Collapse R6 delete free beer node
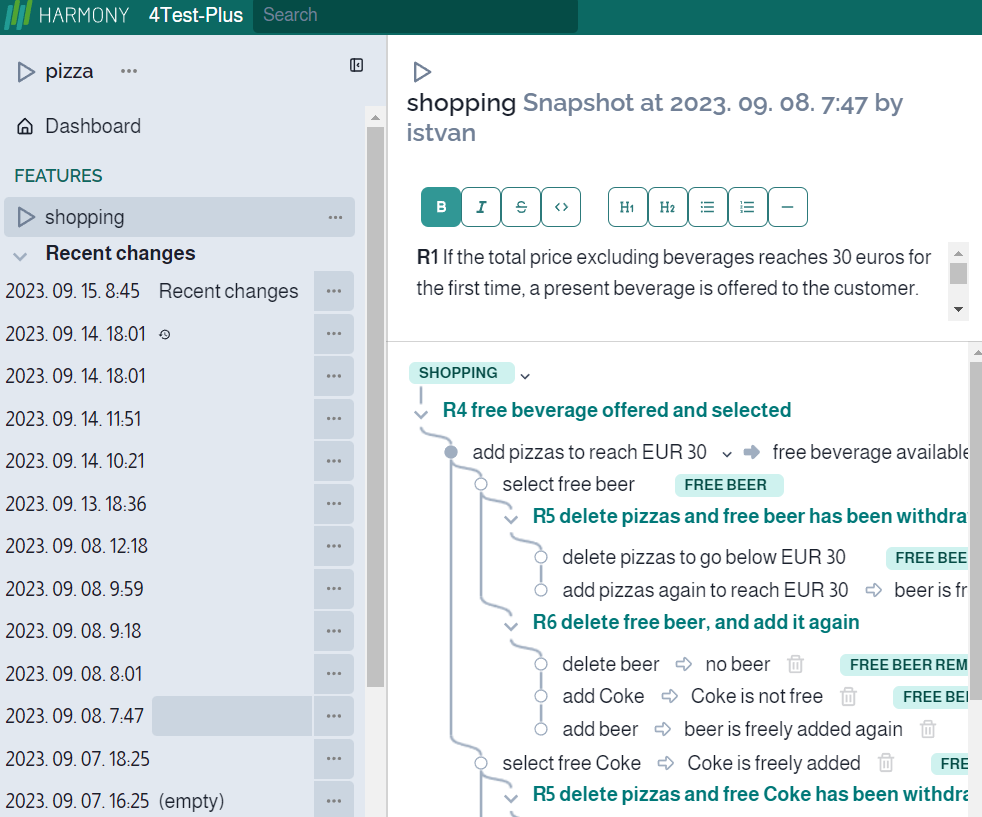The height and width of the screenshot is (817, 982). (511, 625)
